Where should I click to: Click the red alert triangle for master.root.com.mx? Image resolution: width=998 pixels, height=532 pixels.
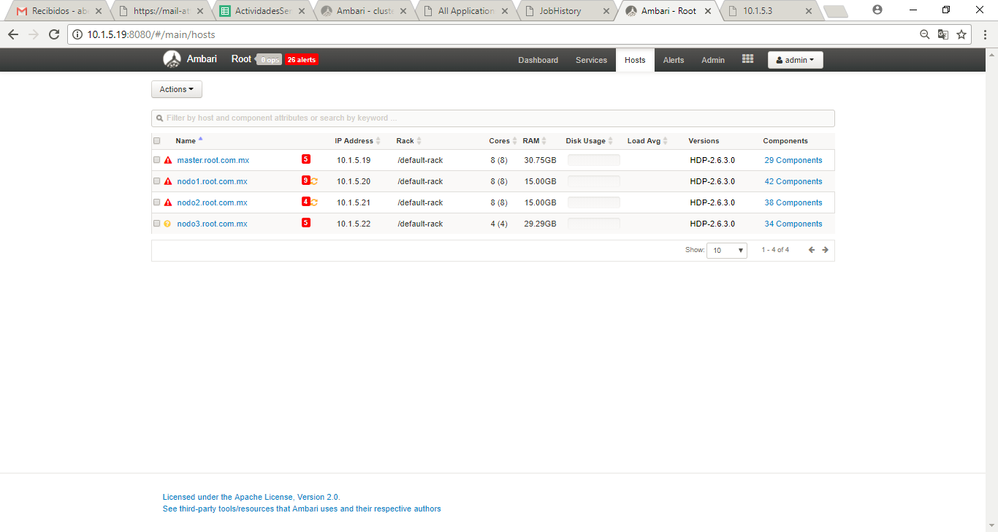[168, 160]
